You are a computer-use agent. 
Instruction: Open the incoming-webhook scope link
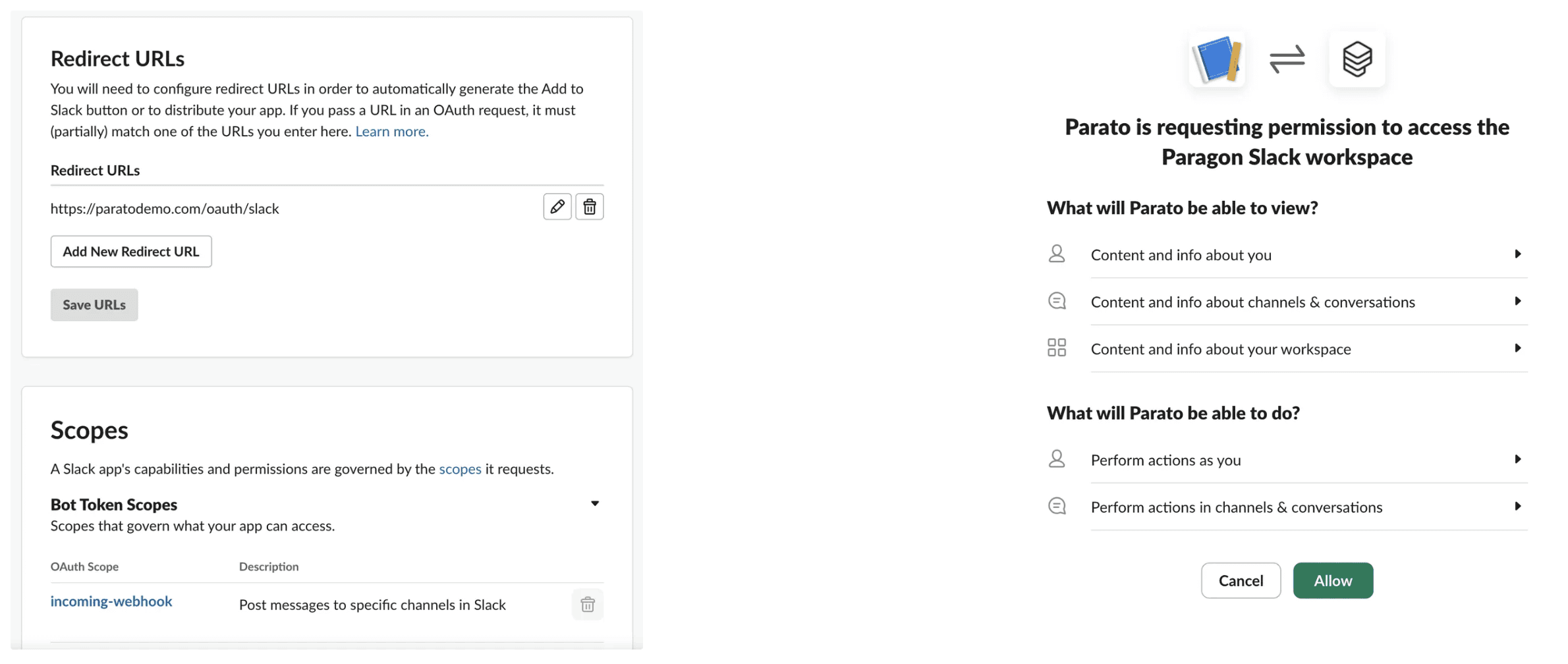(x=111, y=601)
